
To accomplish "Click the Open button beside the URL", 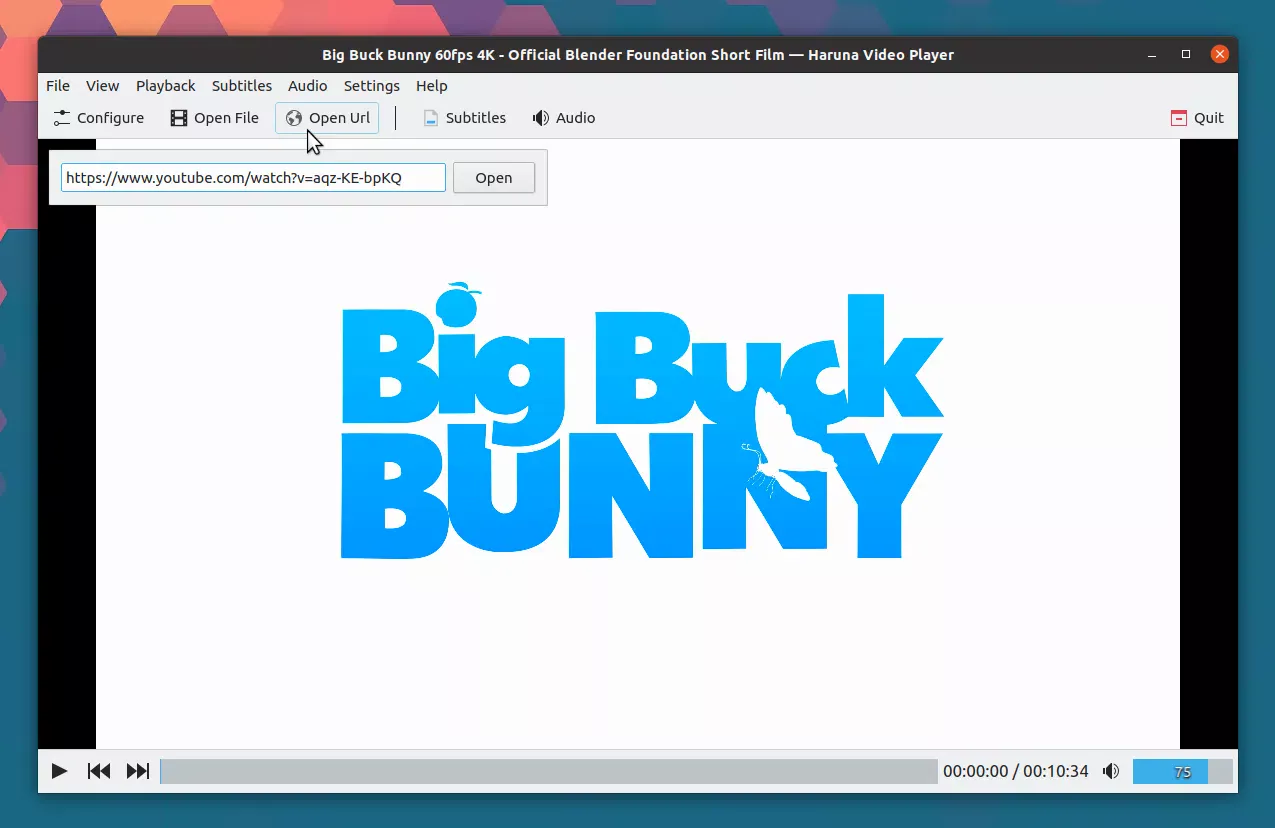I will tap(493, 178).
